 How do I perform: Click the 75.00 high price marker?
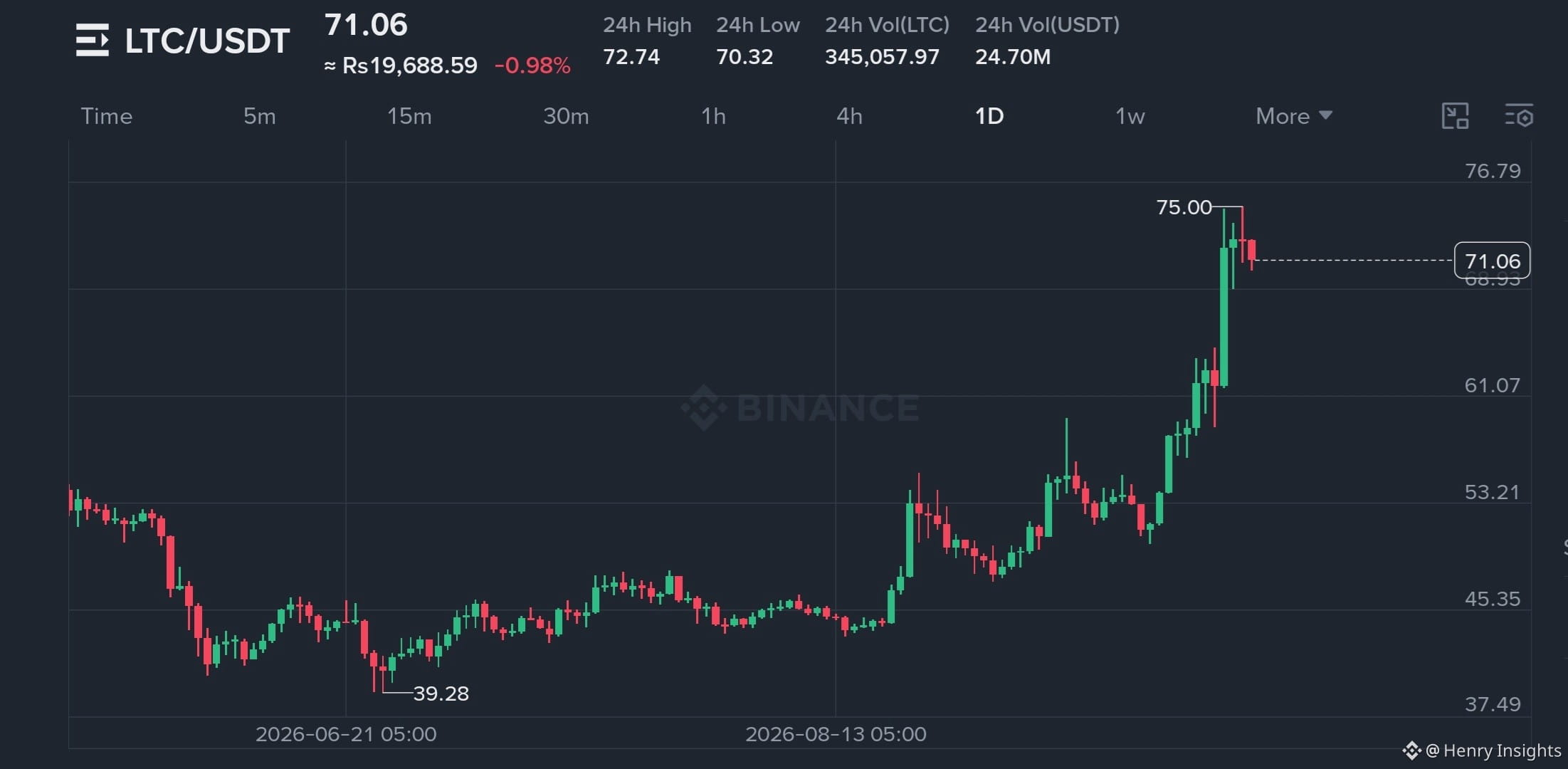click(1184, 207)
